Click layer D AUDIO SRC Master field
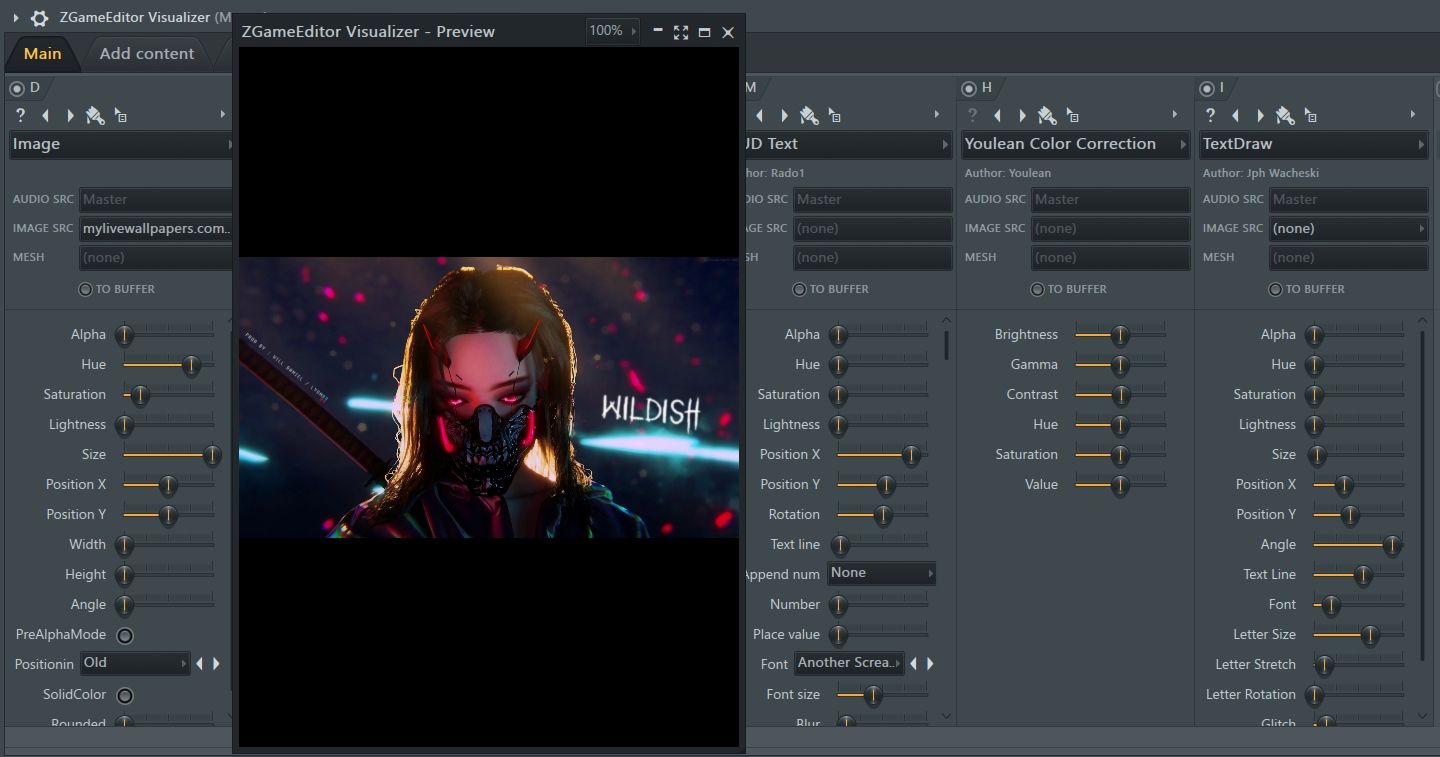 click(x=156, y=199)
